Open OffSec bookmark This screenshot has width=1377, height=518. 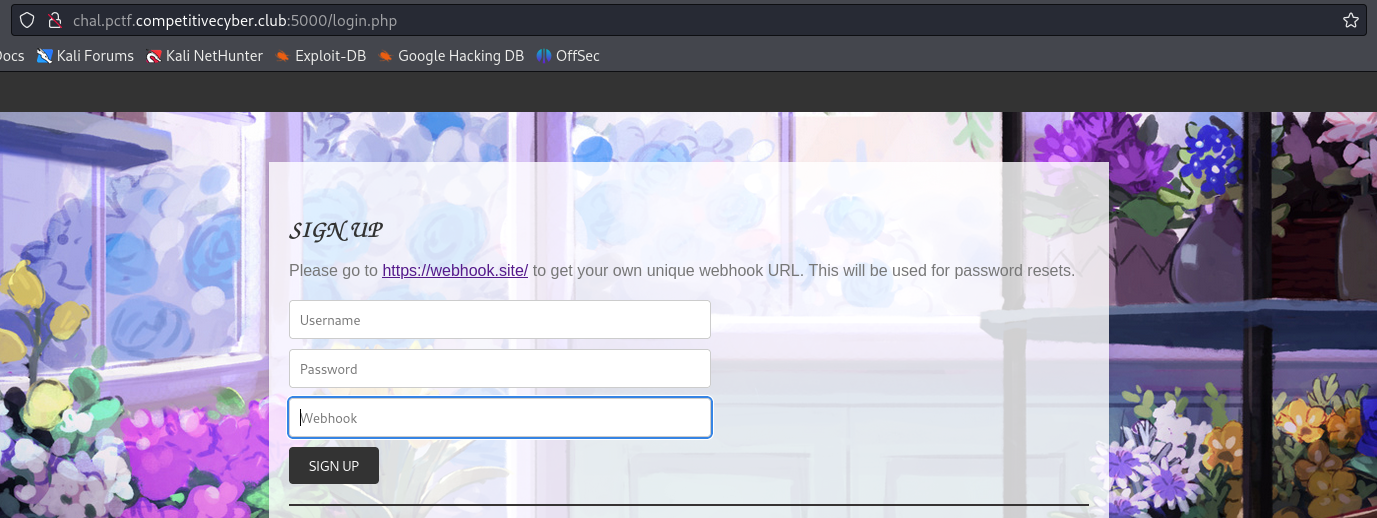(x=568, y=56)
